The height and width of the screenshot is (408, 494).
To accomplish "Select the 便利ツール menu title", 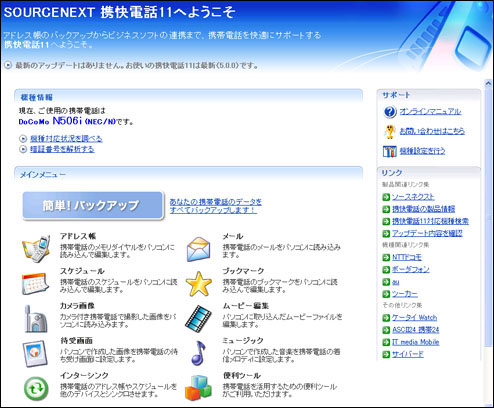I will [x=241, y=376].
